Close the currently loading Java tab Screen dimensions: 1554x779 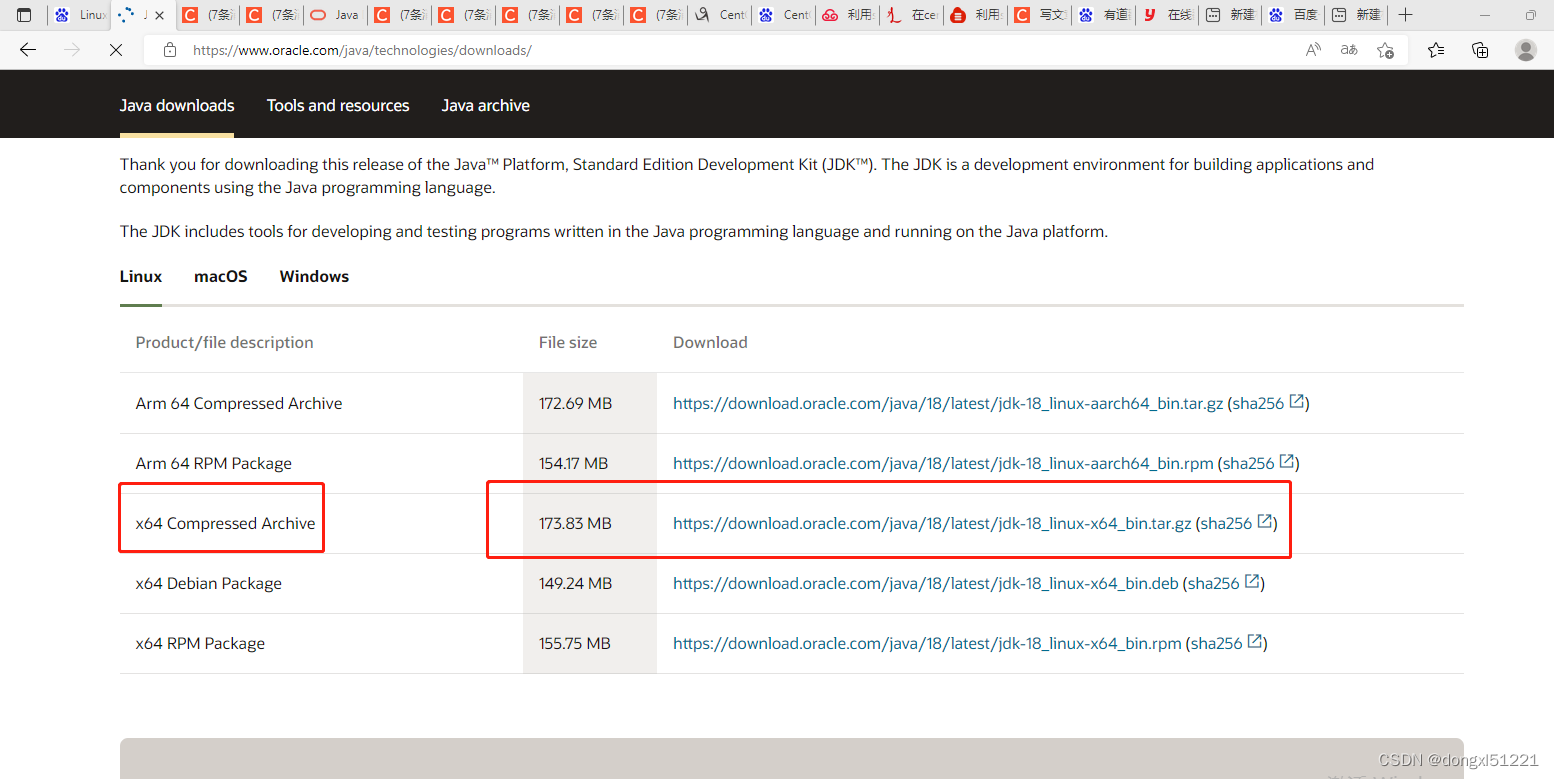[x=159, y=15]
